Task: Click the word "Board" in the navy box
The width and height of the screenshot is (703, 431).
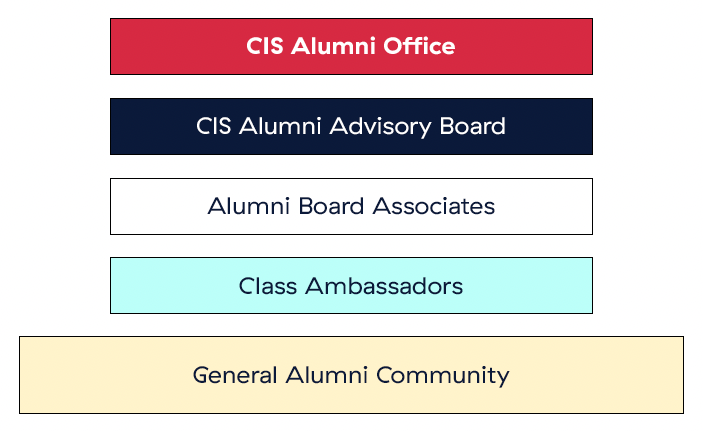Action: [x=473, y=126]
